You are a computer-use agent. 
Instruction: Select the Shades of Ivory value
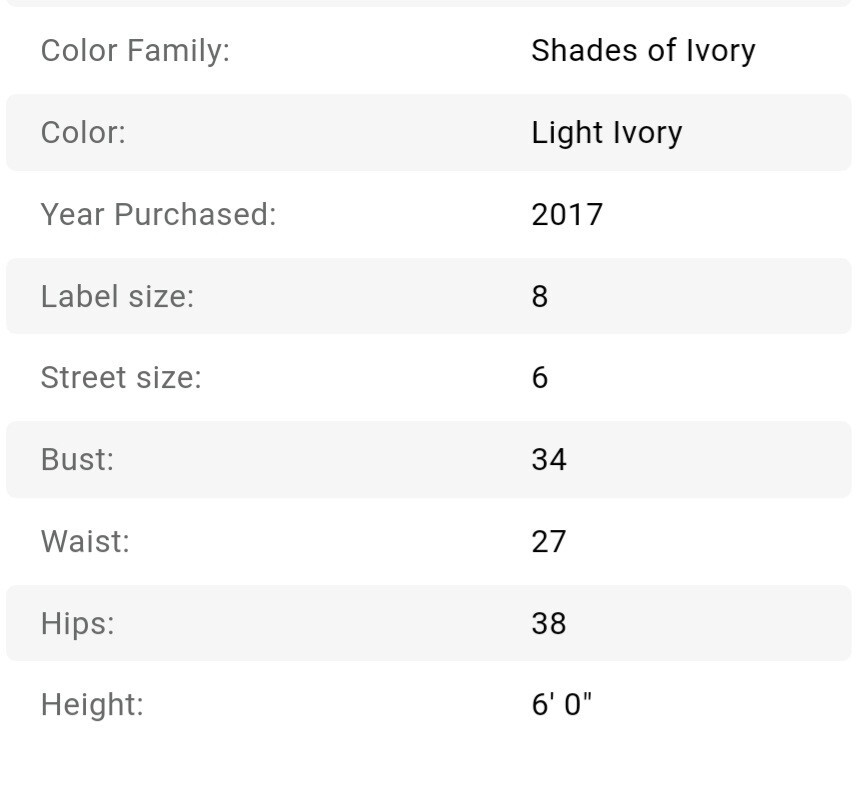pyautogui.click(x=643, y=51)
